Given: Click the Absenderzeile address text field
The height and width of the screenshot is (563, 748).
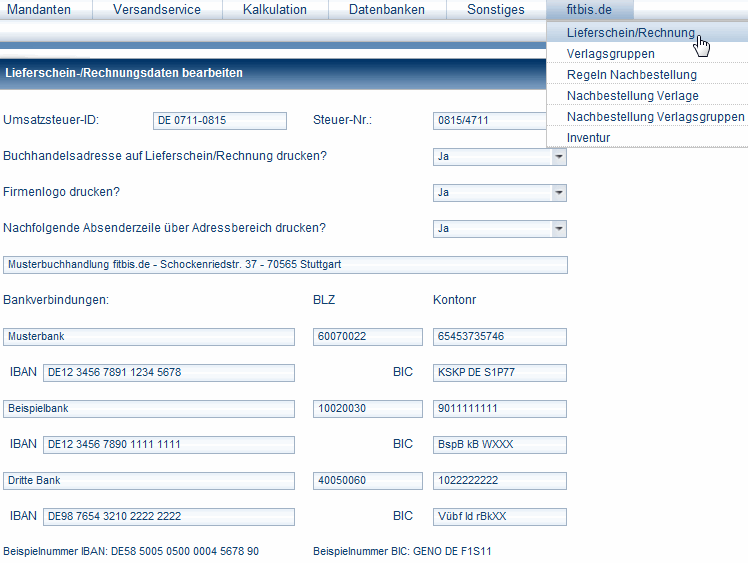Looking at the screenshot, I should [x=285, y=265].
